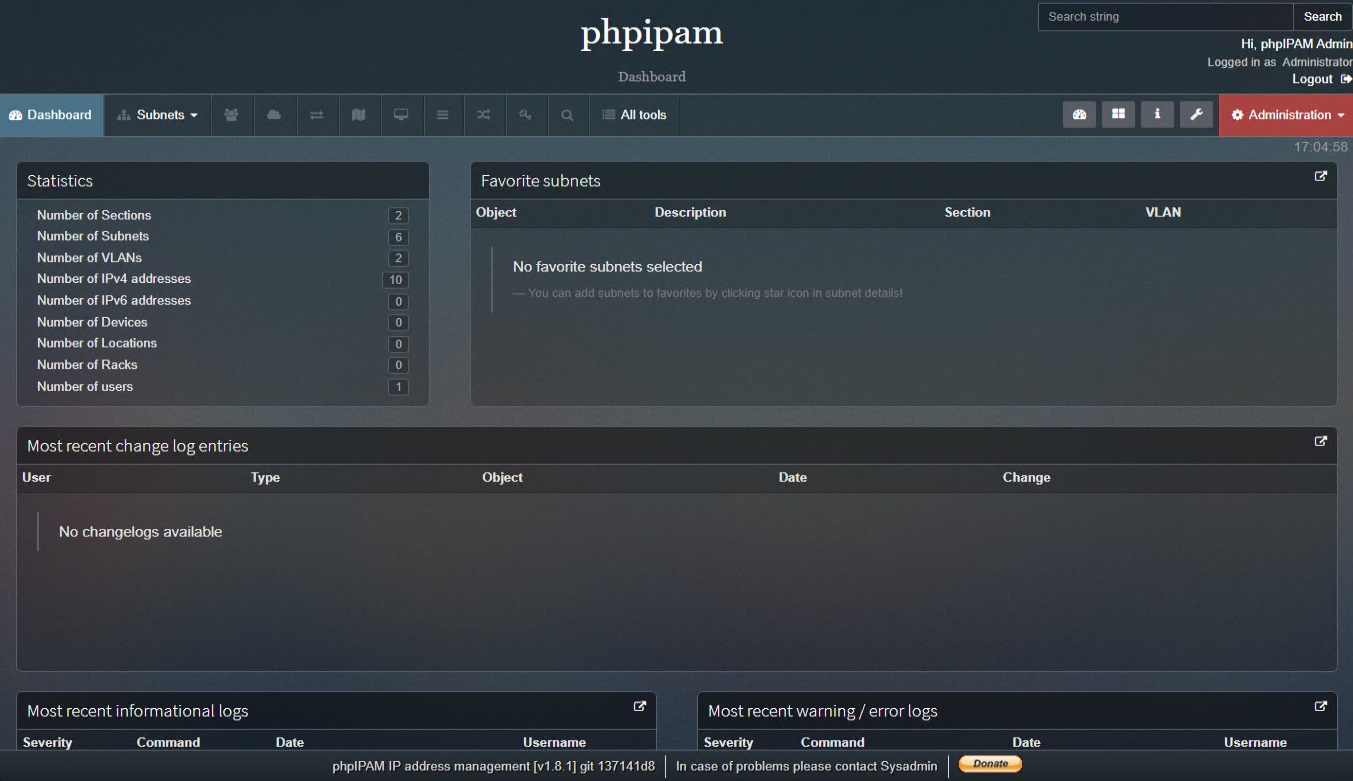Click Most recent warning / error logs title
The height and width of the screenshot is (781, 1353).
[823, 711]
